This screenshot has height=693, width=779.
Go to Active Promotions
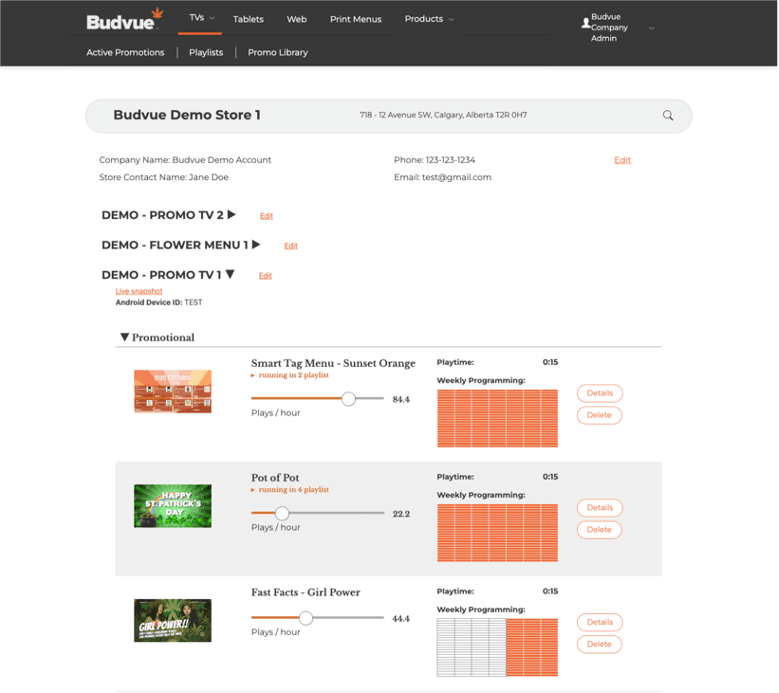tap(125, 52)
